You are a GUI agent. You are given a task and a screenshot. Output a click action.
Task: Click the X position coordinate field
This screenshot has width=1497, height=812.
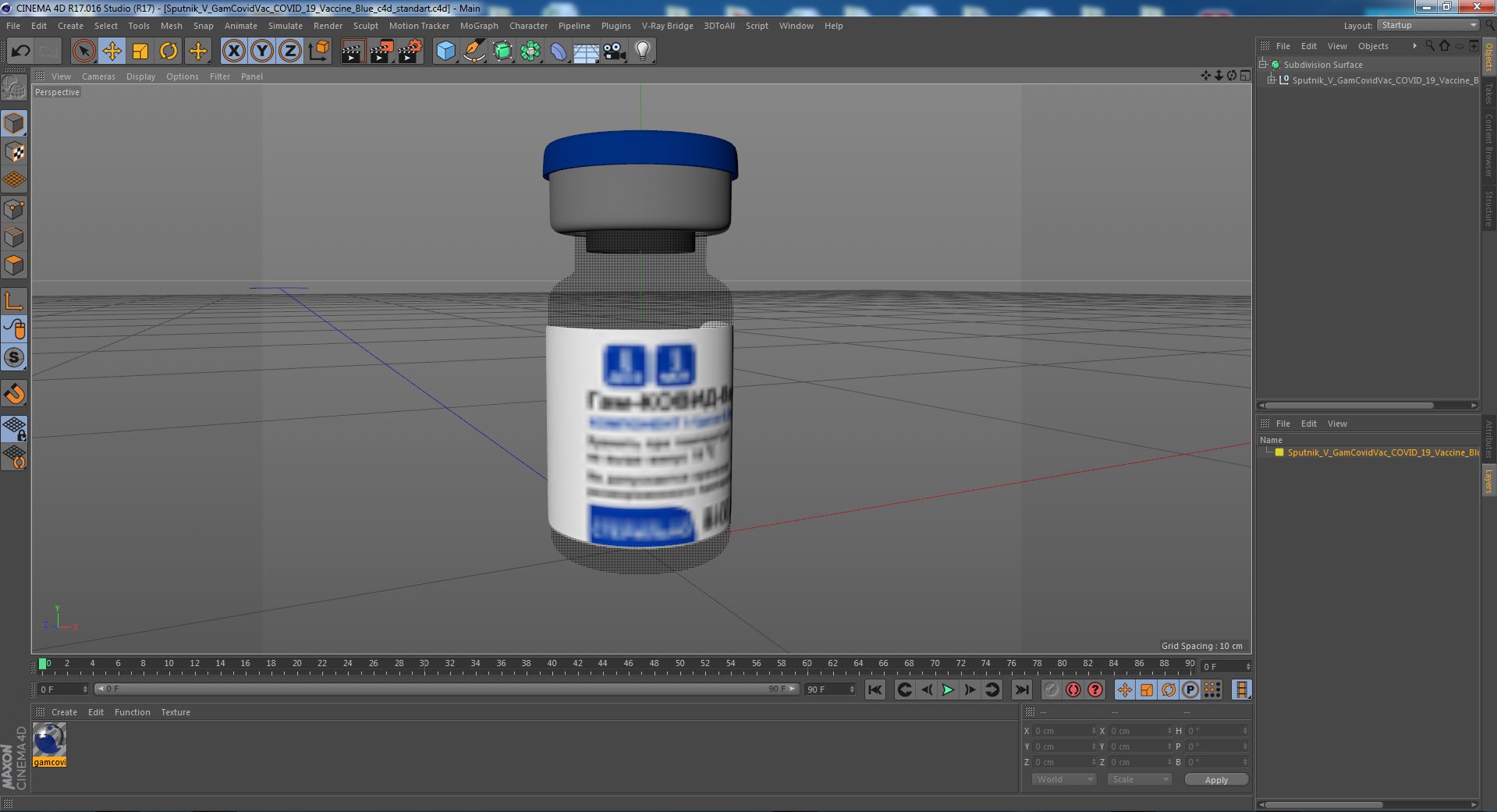click(x=1064, y=731)
